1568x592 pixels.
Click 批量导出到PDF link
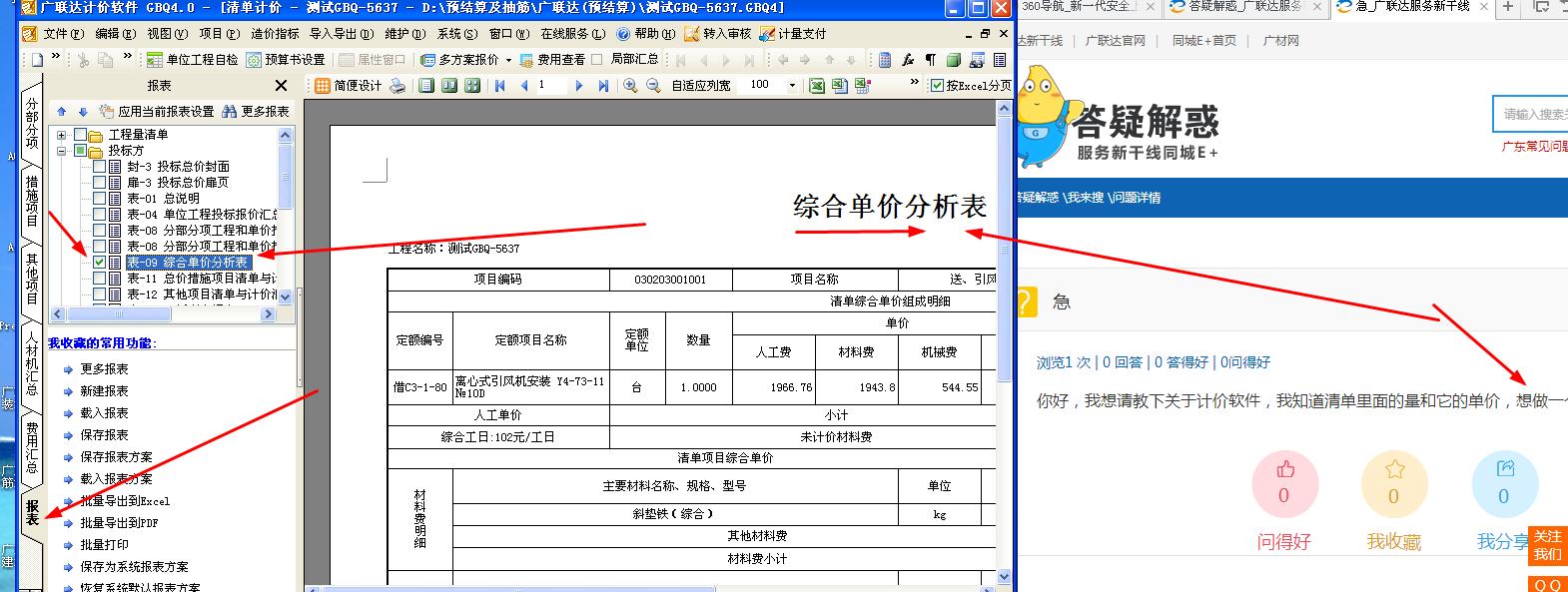119,523
